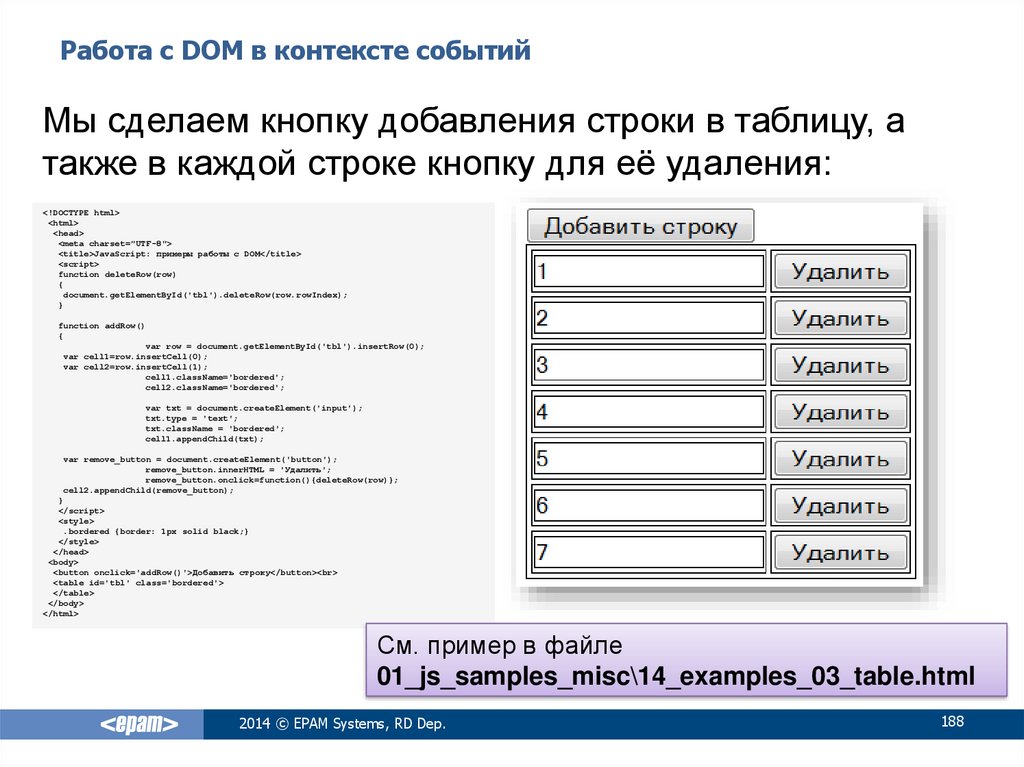Click the slide number 188
The width and height of the screenshot is (1024, 767).
coord(951,721)
